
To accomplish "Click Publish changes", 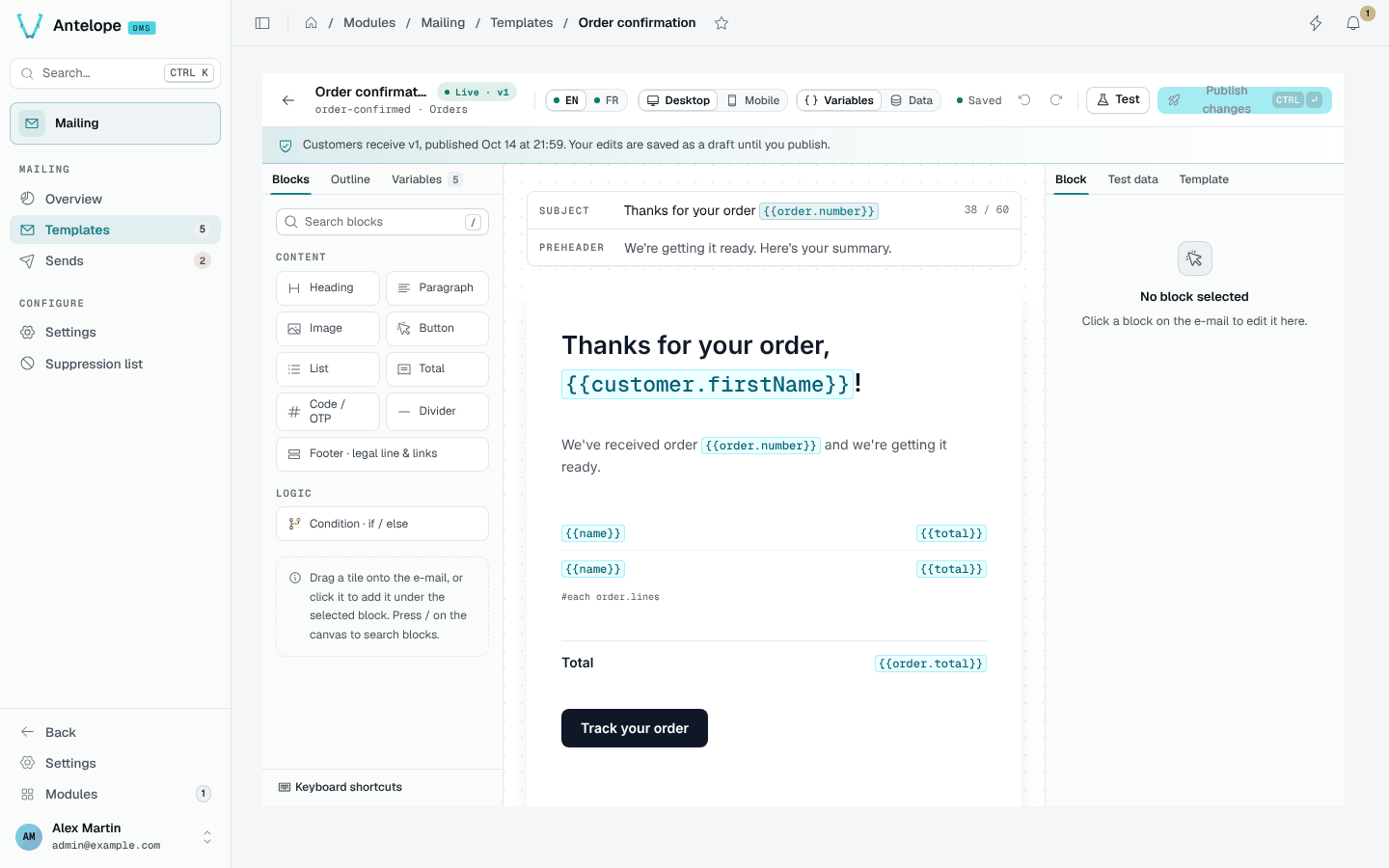I will 1244,100.
